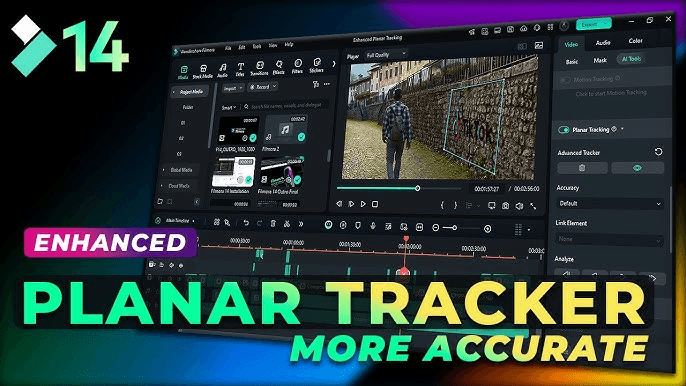
Task: Open the Accuracy Default dropdown
Action: 610,204
